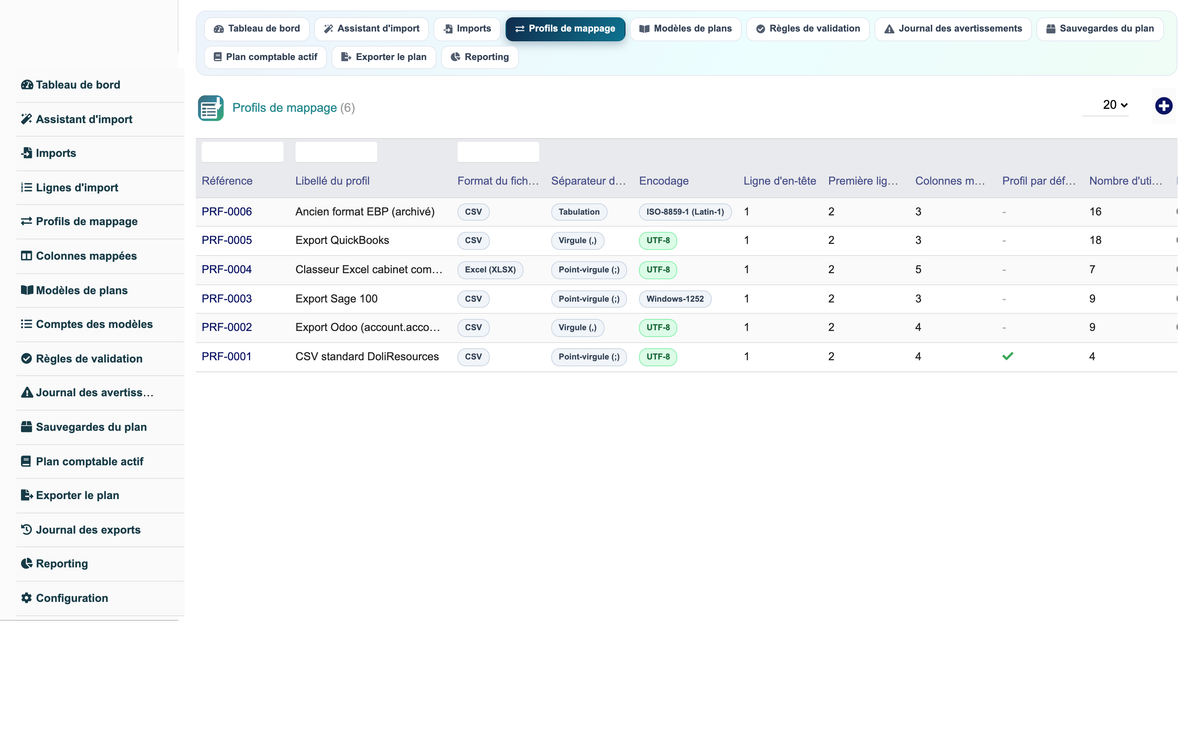Open profile PRF-0001 link
Screen dimensions: 1200x743
227,356
